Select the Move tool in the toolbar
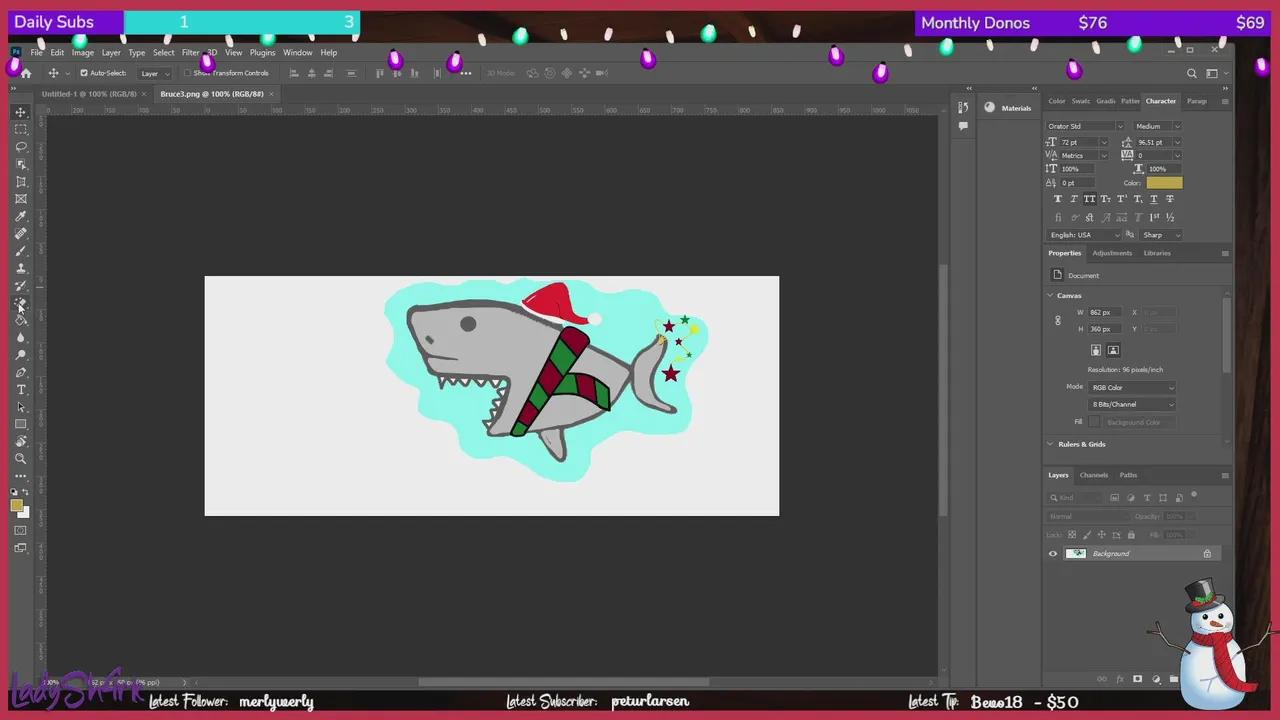Viewport: 1280px width, 720px height. (x=21, y=112)
